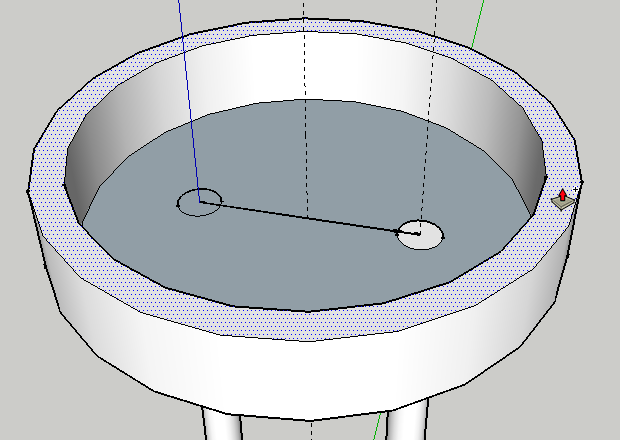This screenshot has height=440, width=620.
Task: Click the dashed guide line below the bowl
Action: click(x=311, y=430)
